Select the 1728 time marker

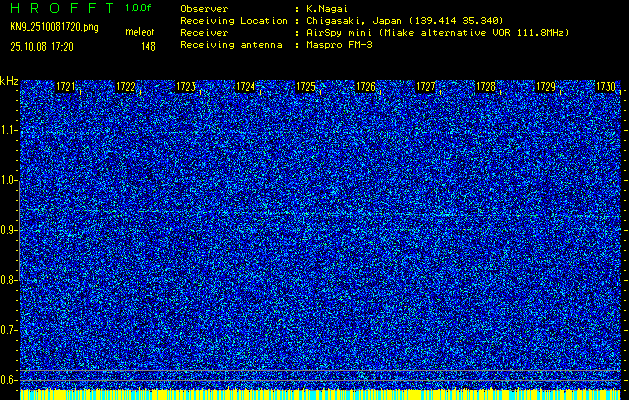486,88
